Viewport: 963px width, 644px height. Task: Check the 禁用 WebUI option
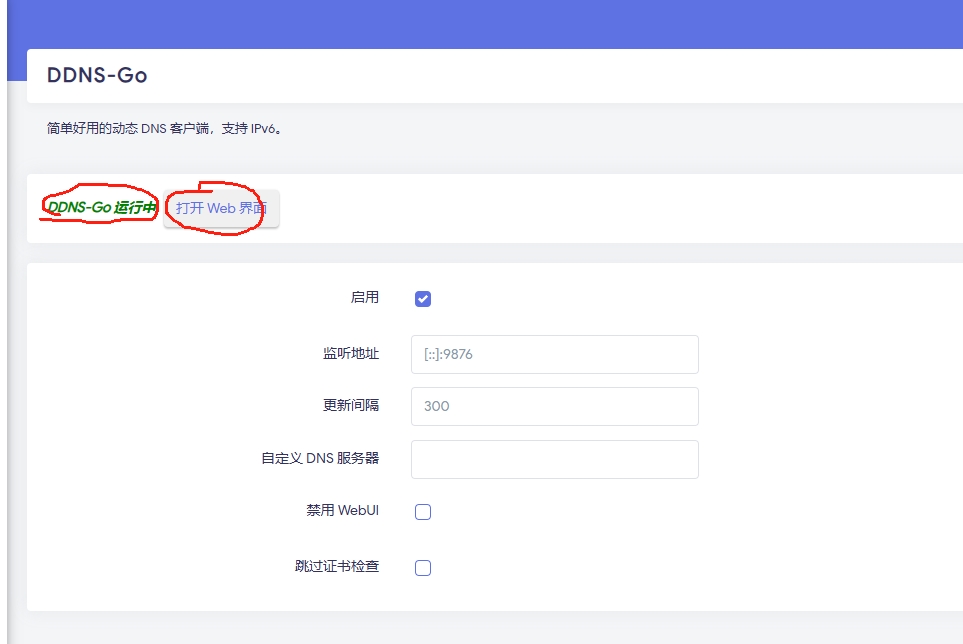tap(423, 511)
